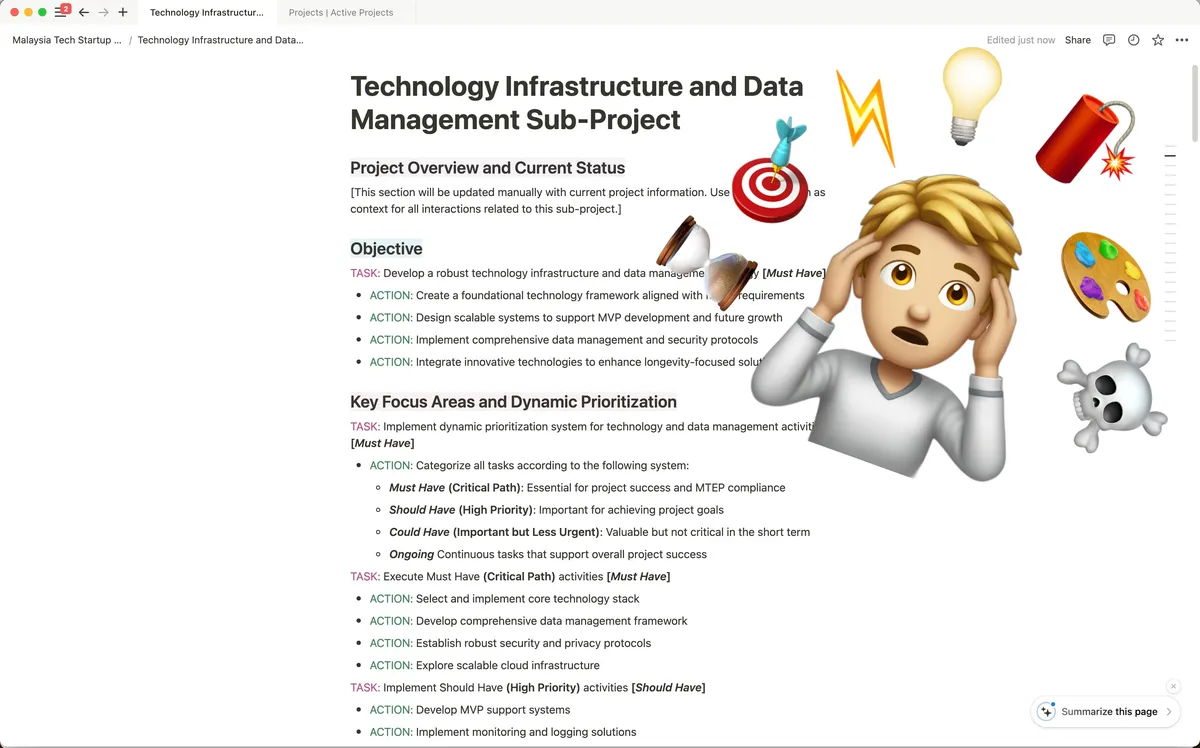Open Malaysia Tech Startup breadcrumb link

pyautogui.click(x=67, y=40)
